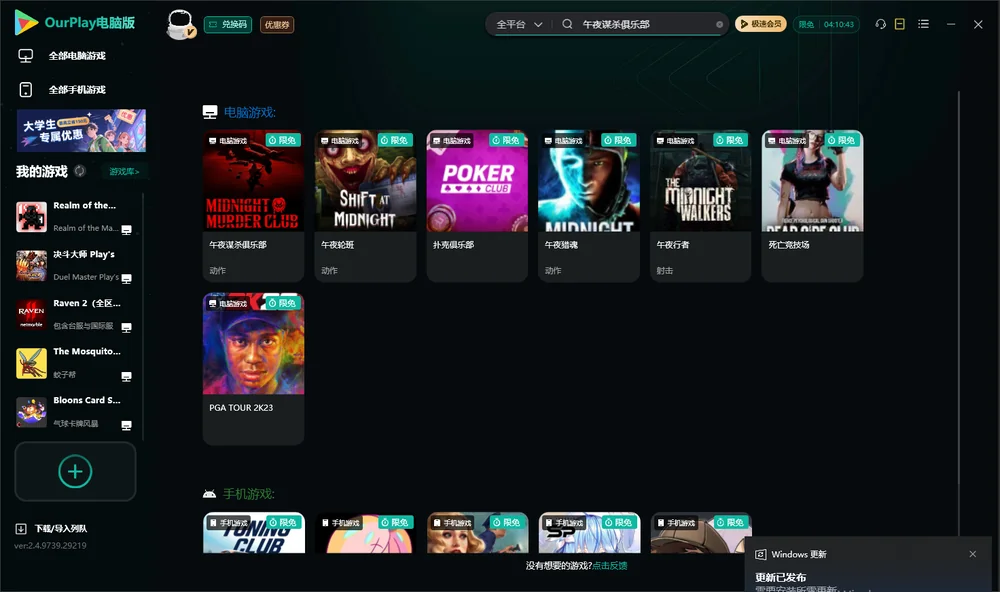Add a game with the plus button
The image size is (1000, 592).
(x=75, y=471)
